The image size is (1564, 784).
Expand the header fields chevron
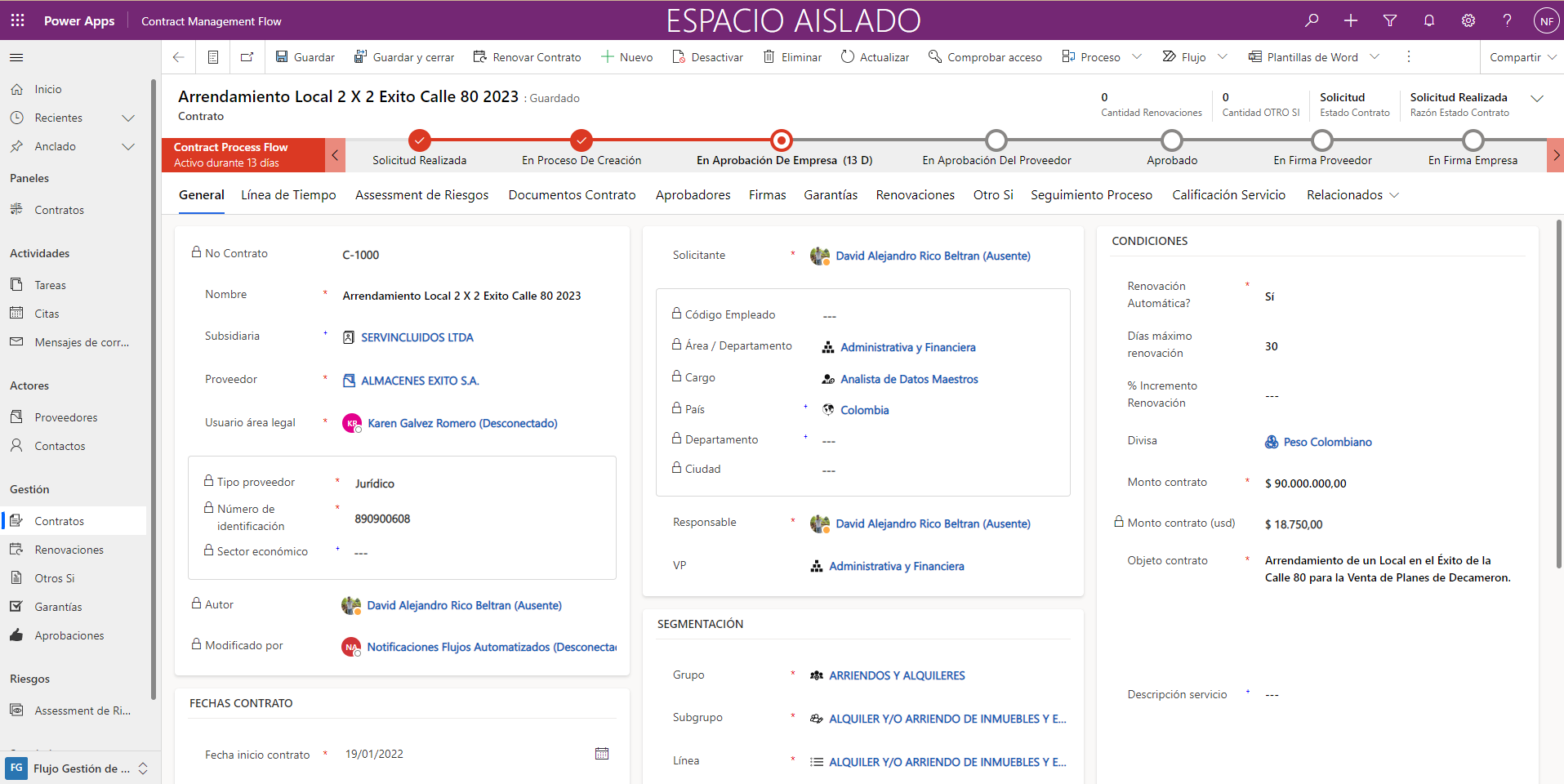tap(1537, 99)
